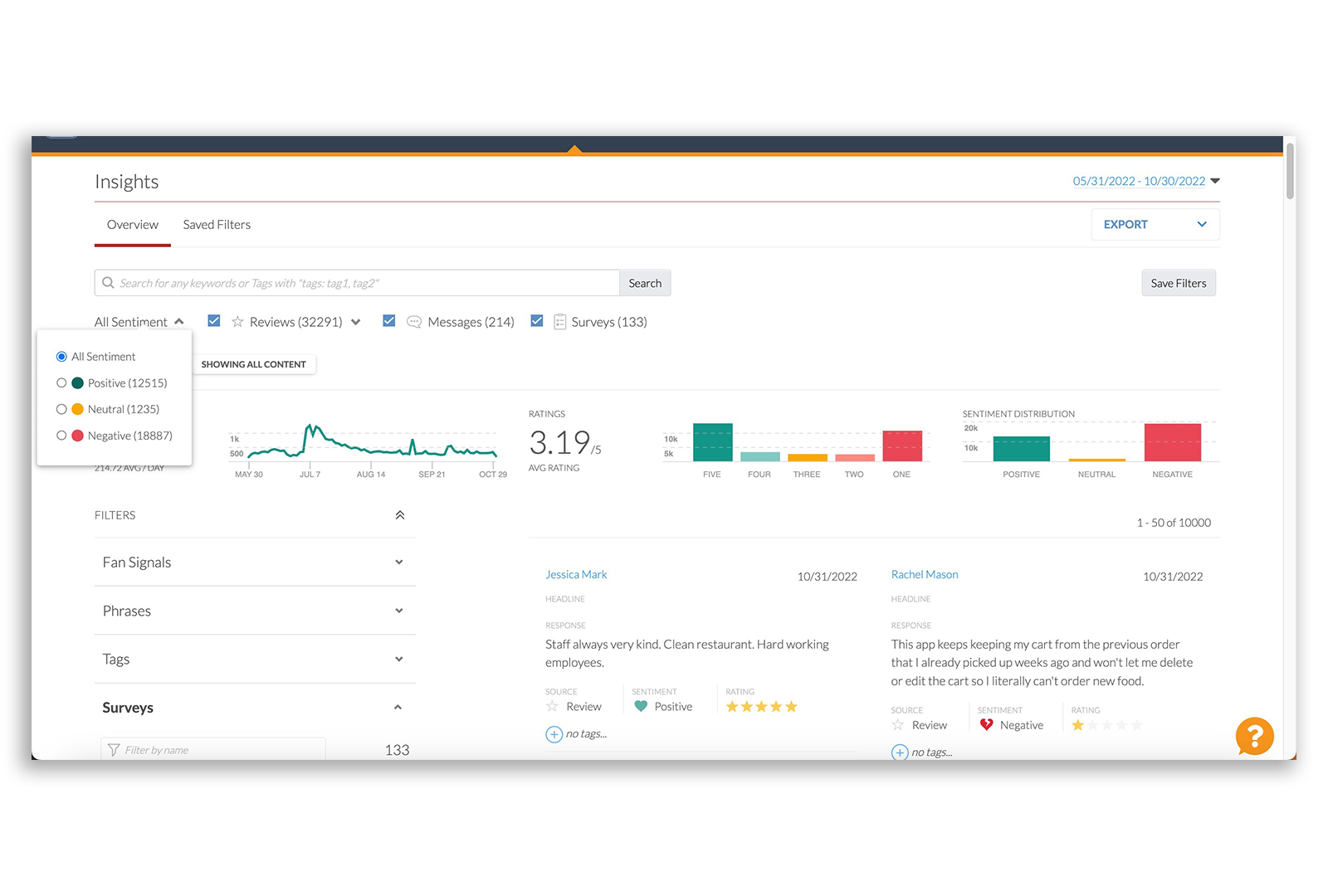
Task: Click the add tag plus icon under Rachel Mason's review
Action: (900, 752)
